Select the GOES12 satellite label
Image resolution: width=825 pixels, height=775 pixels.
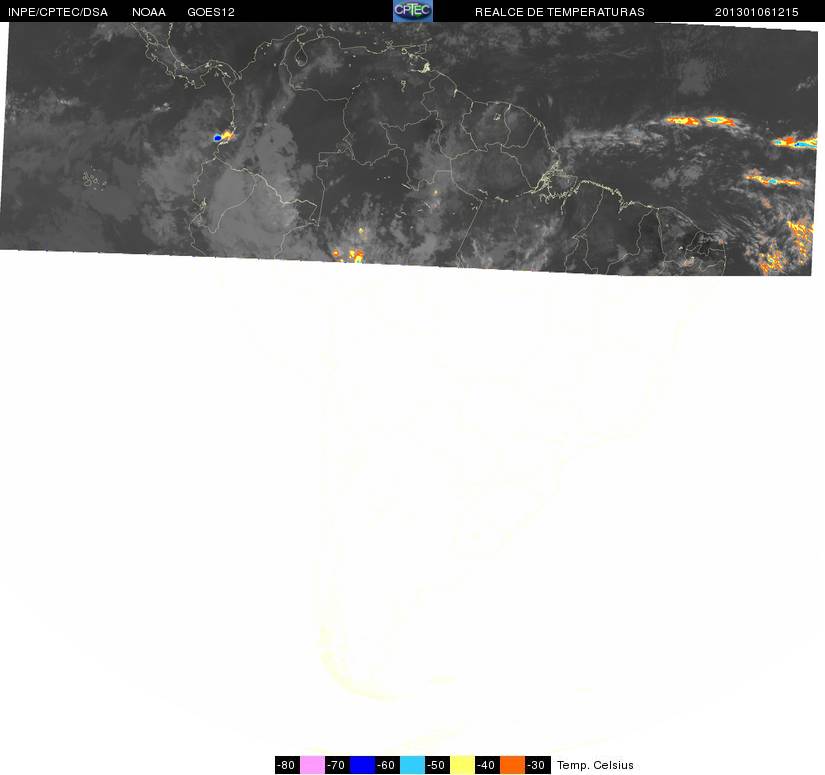tap(211, 12)
